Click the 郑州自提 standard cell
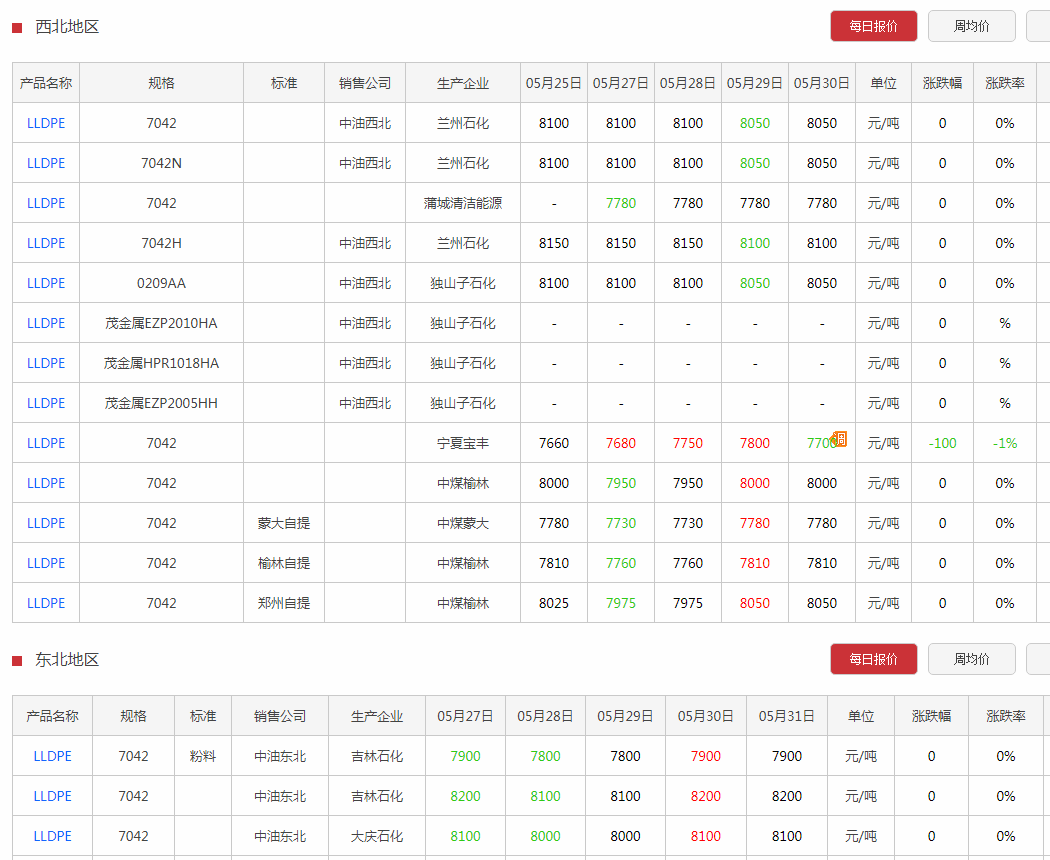Viewport: 1050px width, 860px height. coord(284,603)
